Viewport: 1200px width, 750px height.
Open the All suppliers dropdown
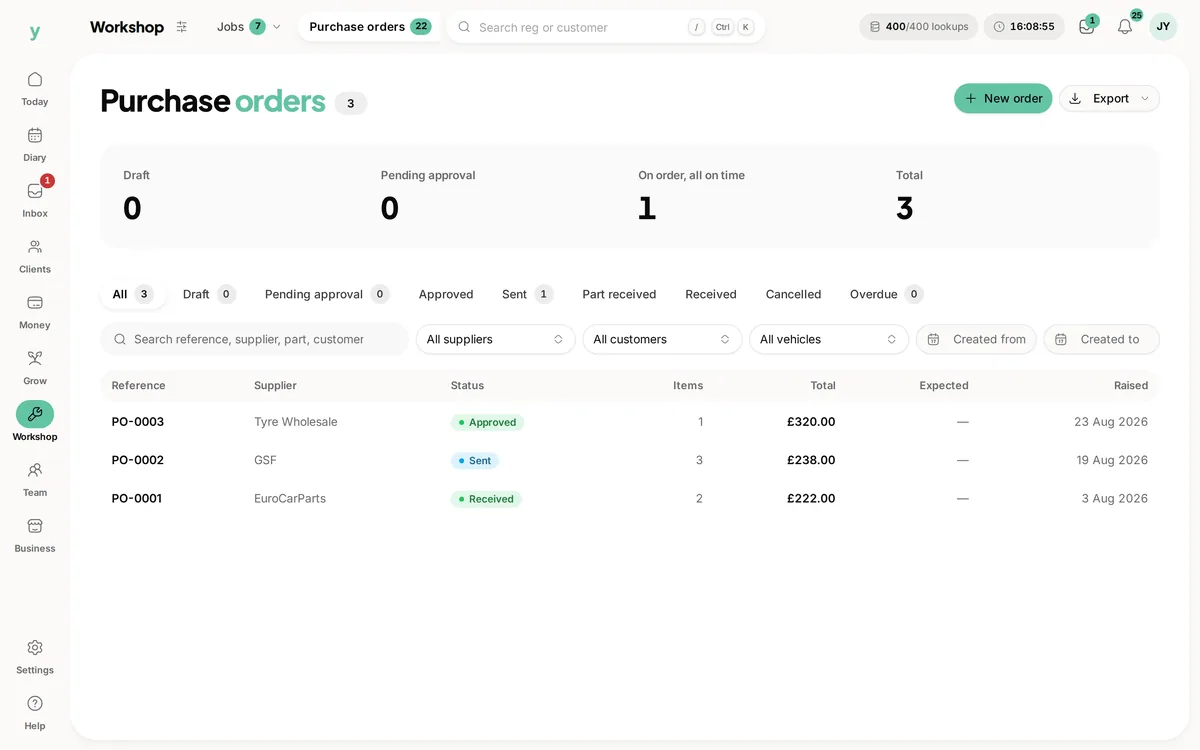click(496, 339)
